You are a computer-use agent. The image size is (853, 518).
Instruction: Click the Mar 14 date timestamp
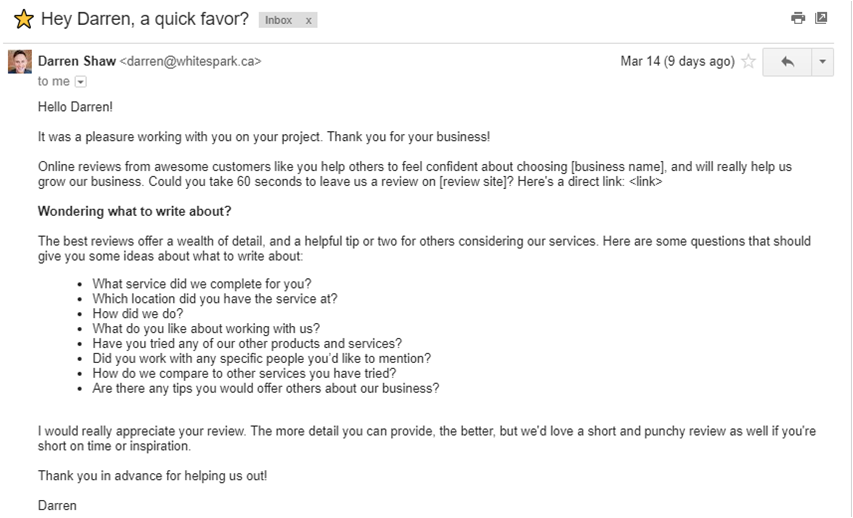tap(677, 62)
